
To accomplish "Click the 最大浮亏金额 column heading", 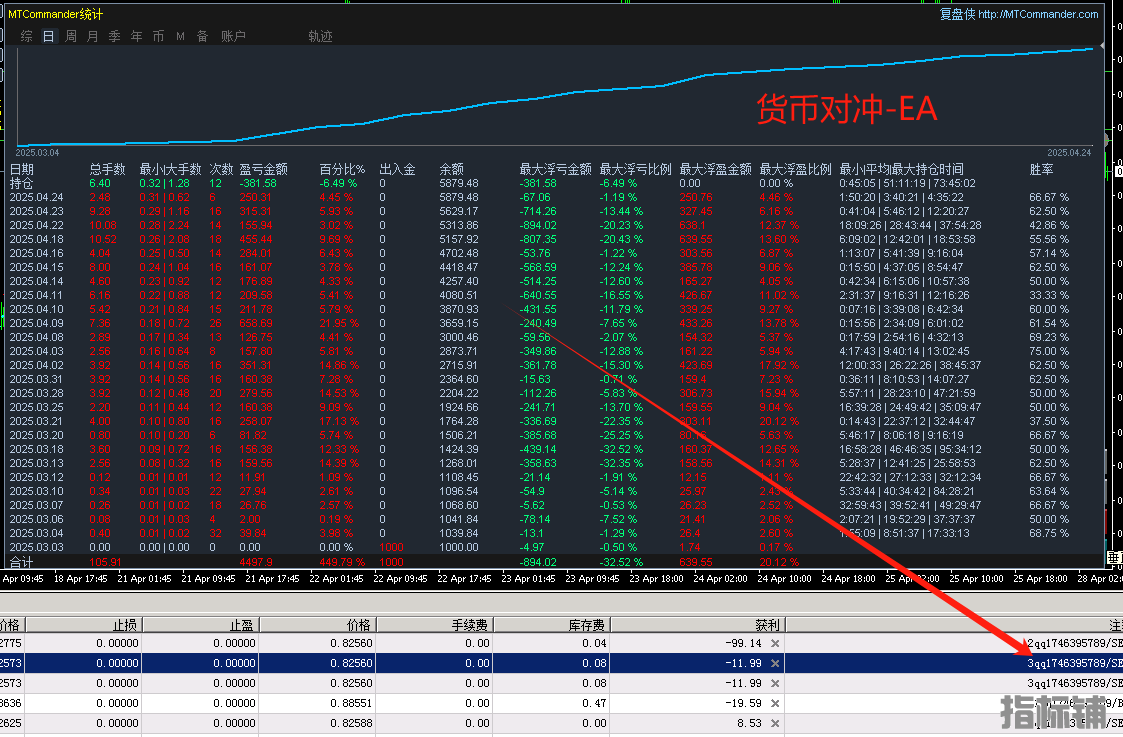I will 556,169.
